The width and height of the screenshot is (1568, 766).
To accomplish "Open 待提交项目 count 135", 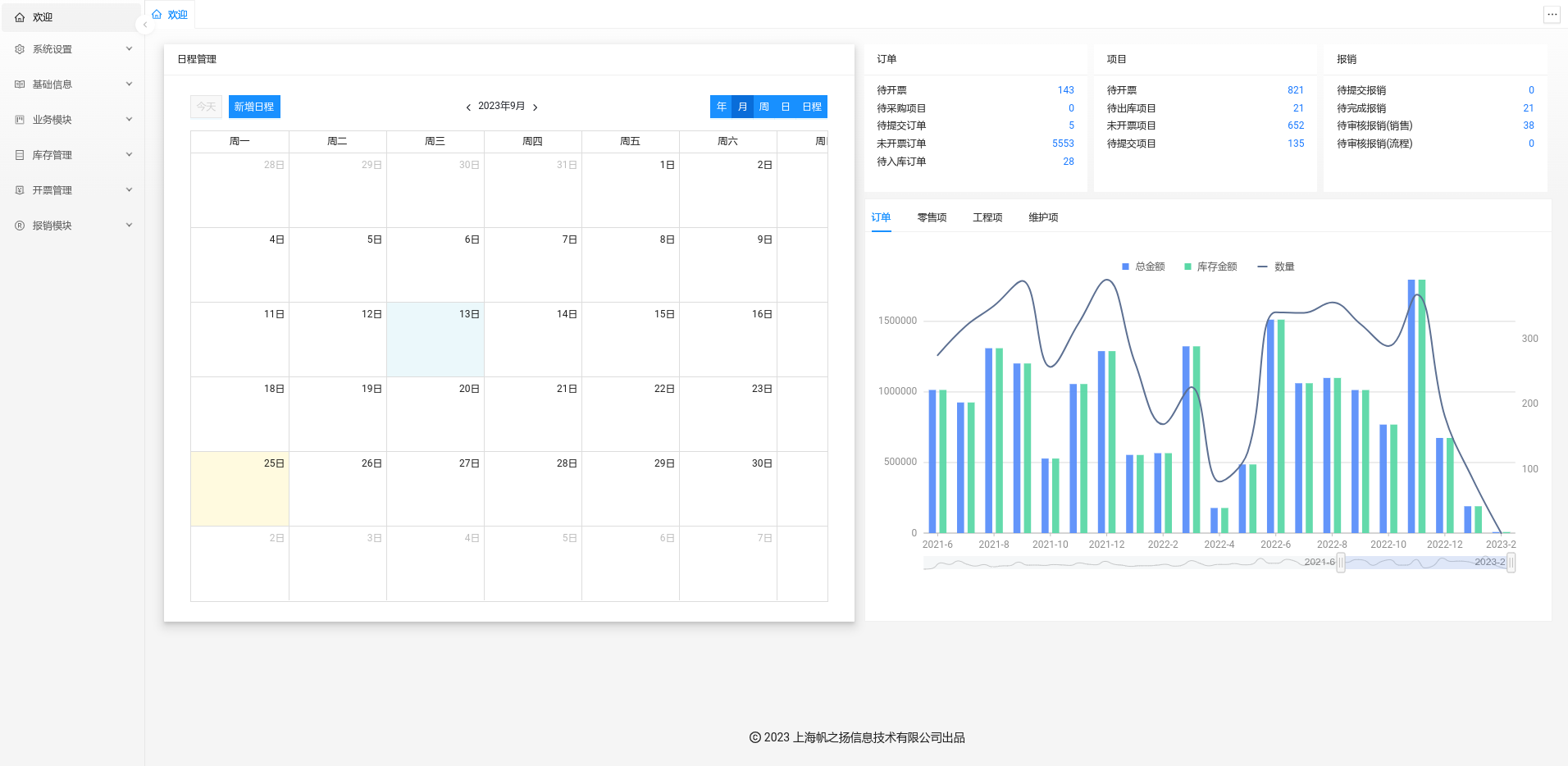I will [x=1296, y=144].
